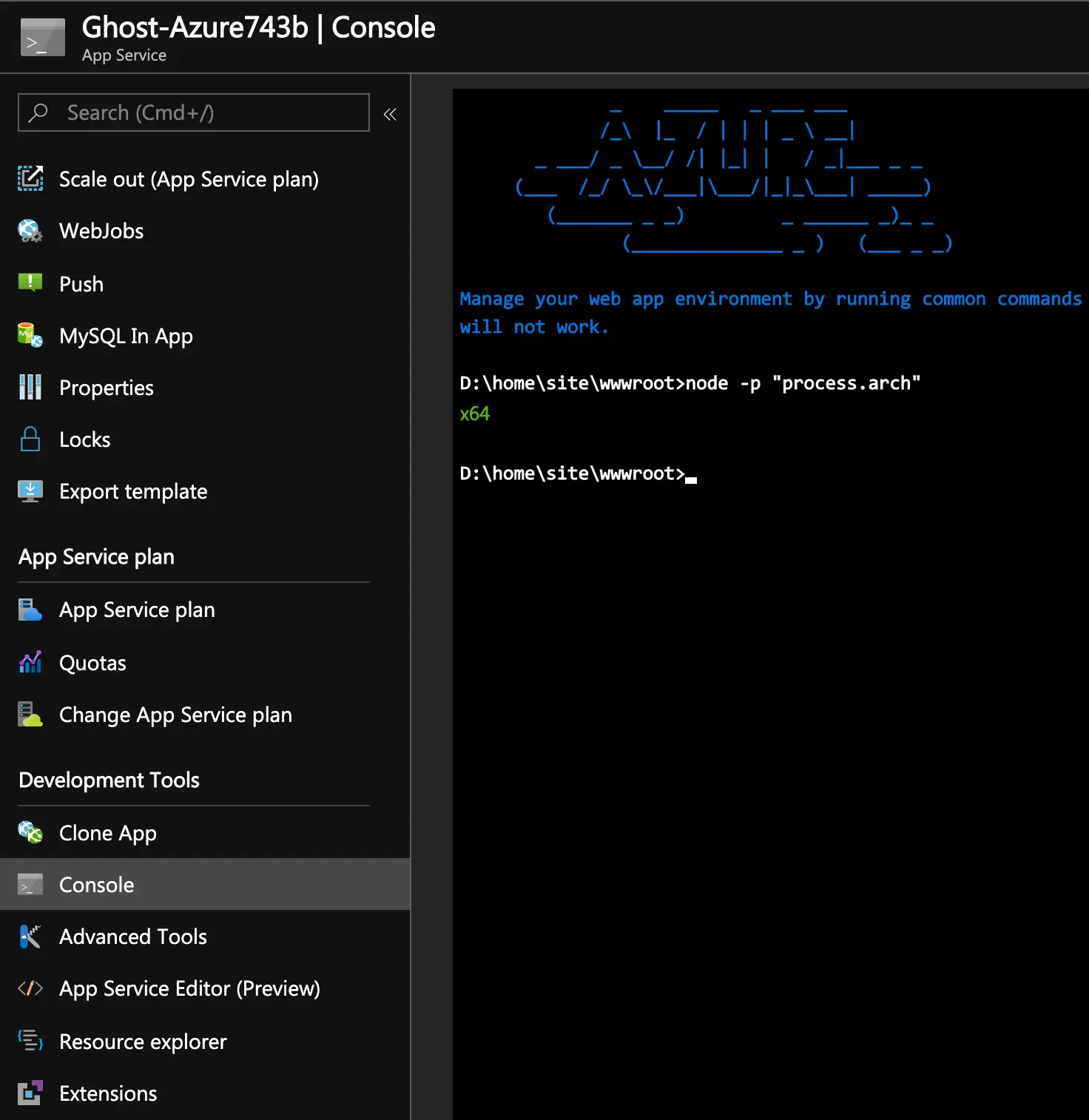The height and width of the screenshot is (1120, 1089).
Task: Click the Locks padlock icon
Action: point(30,439)
